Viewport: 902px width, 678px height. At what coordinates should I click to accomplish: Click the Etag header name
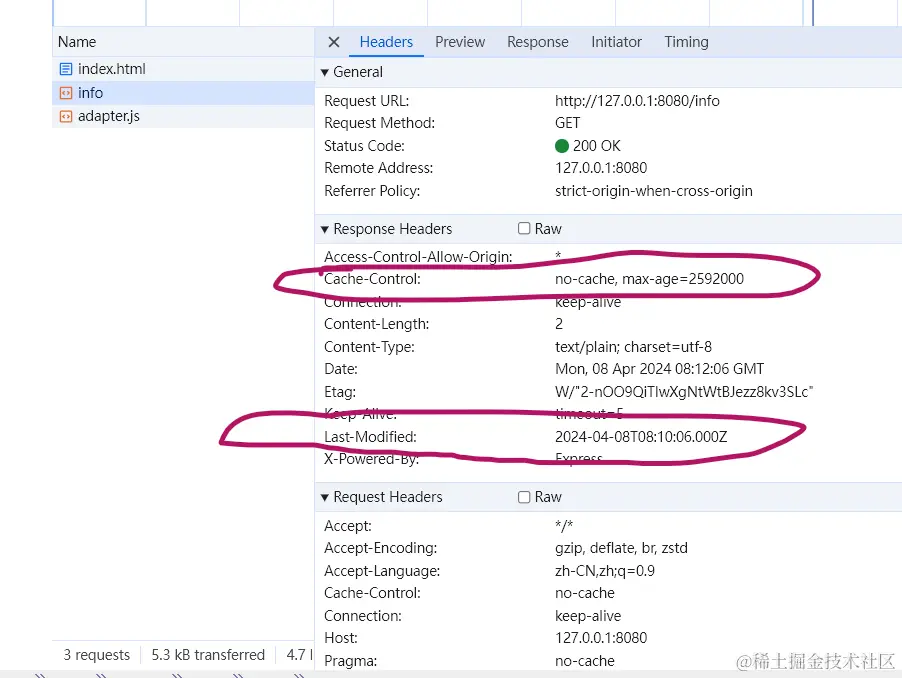click(339, 392)
